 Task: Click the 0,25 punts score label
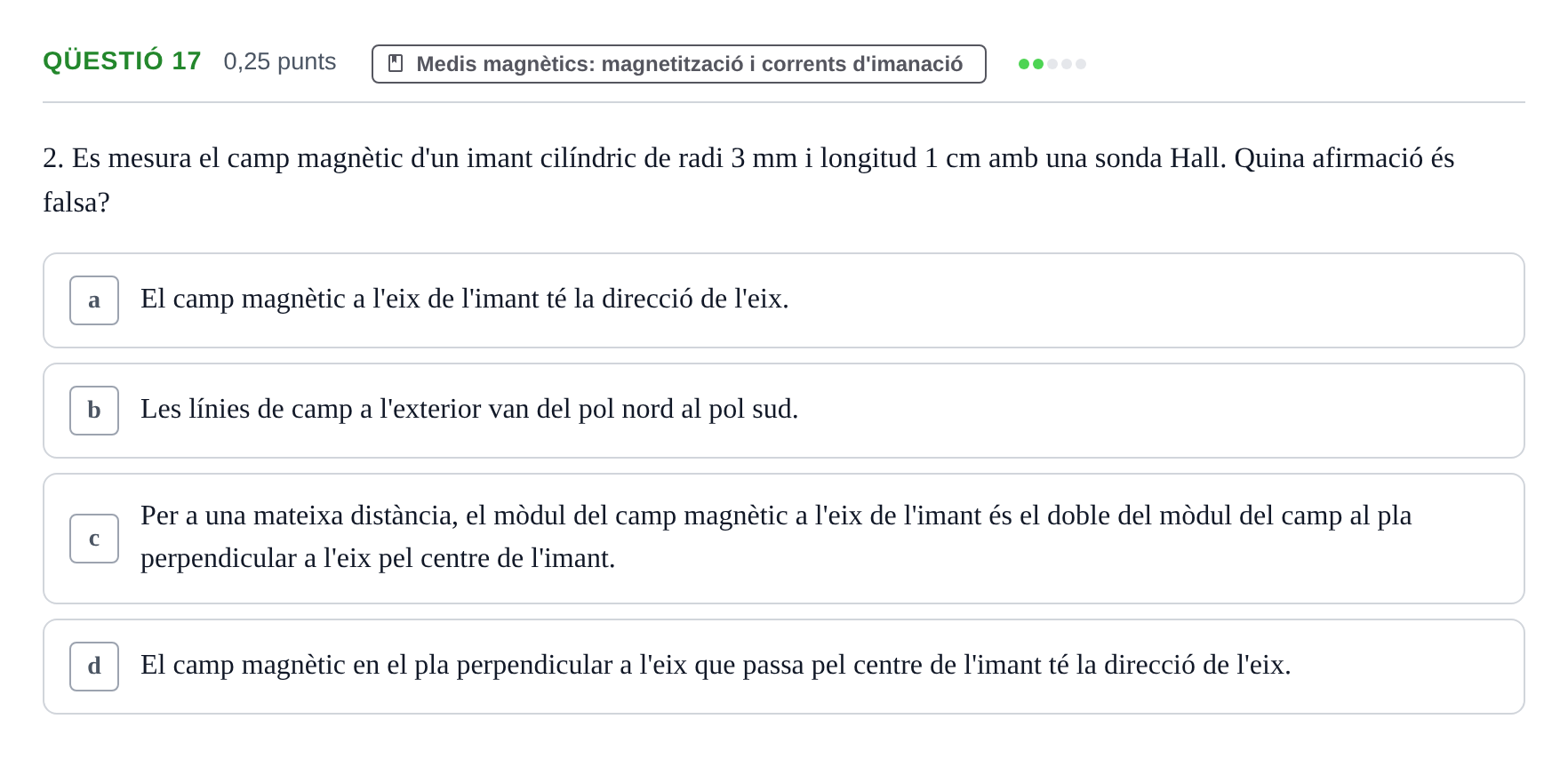280,61
